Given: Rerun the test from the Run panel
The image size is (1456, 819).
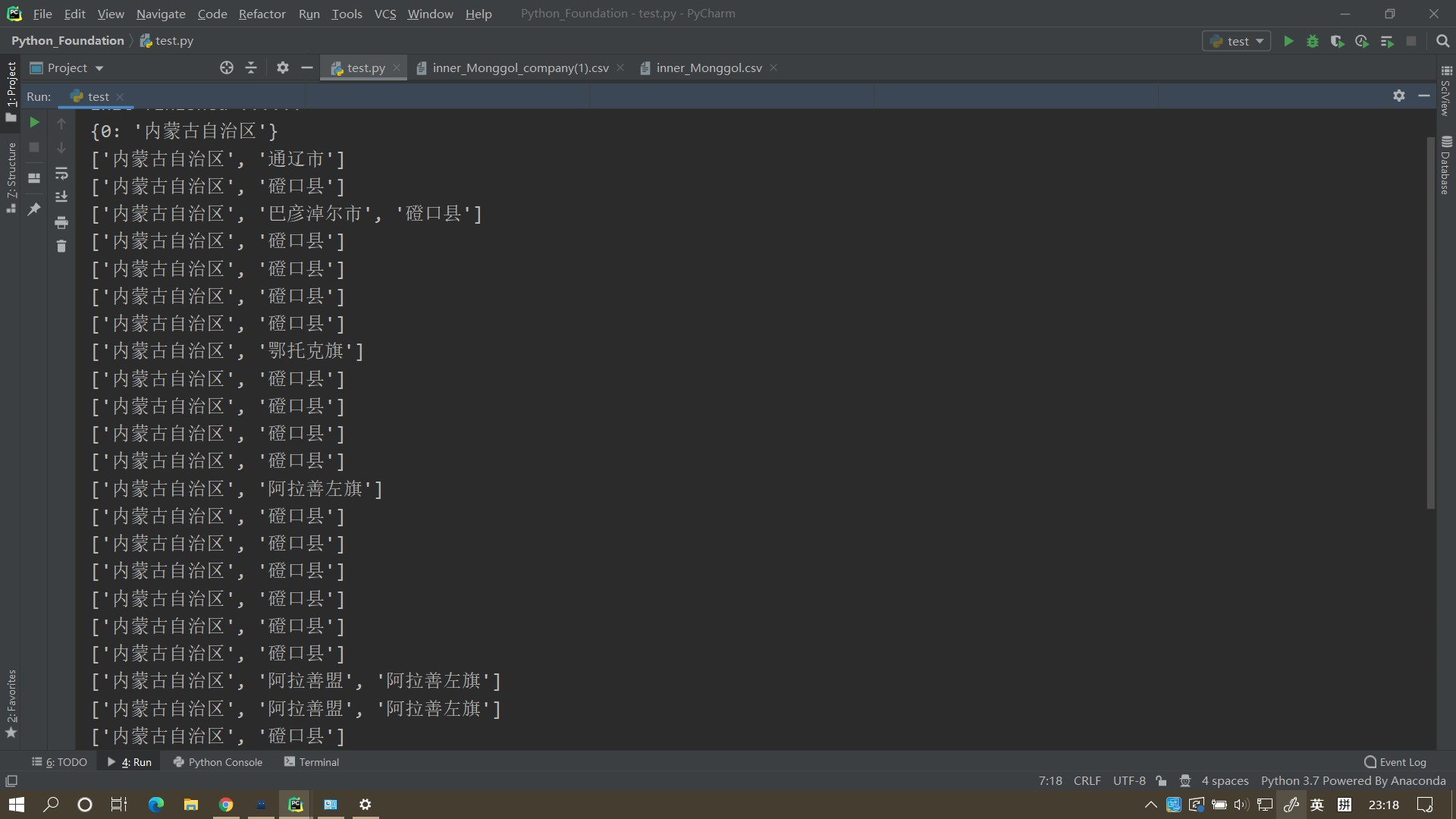Looking at the screenshot, I should [33, 122].
